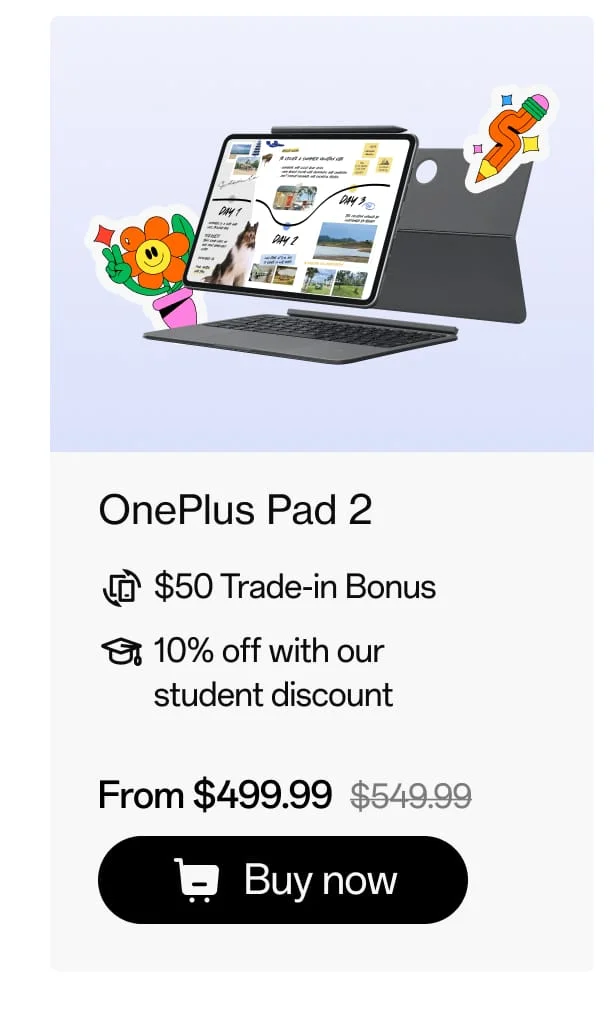Click the graduation cap student icon
The width and height of the screenshot is (610, 1018).
(x=121, y=651)
